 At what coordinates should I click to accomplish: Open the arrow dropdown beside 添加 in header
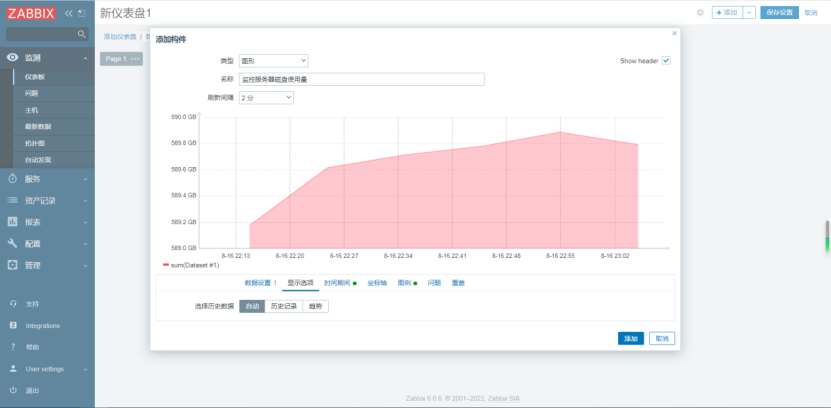coord(749,13)
